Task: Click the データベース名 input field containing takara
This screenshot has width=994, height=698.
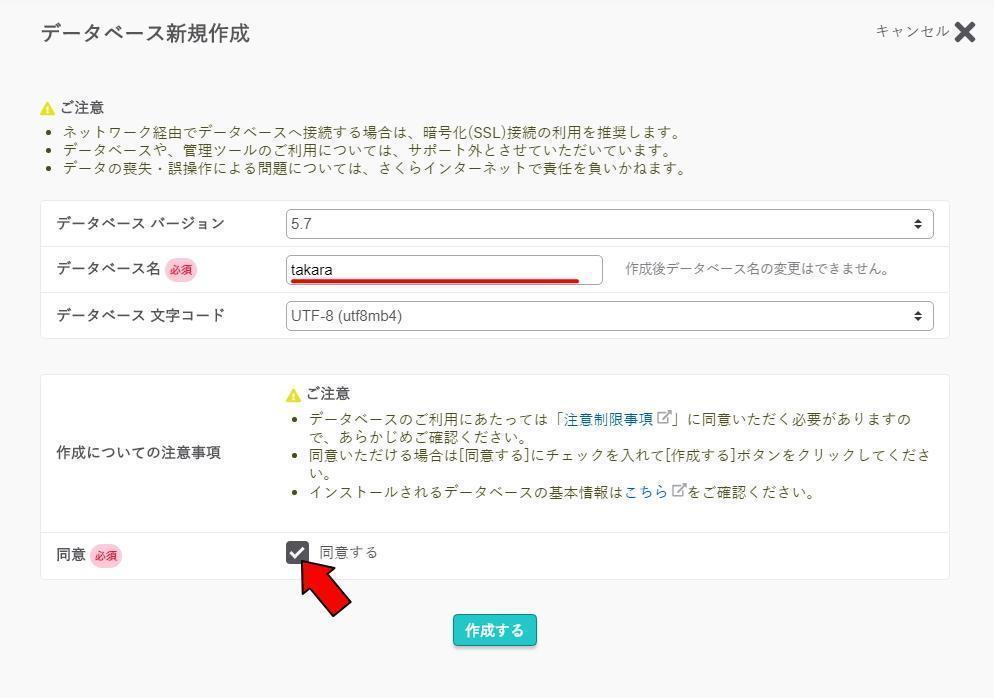Action: [x=444, y=269]
